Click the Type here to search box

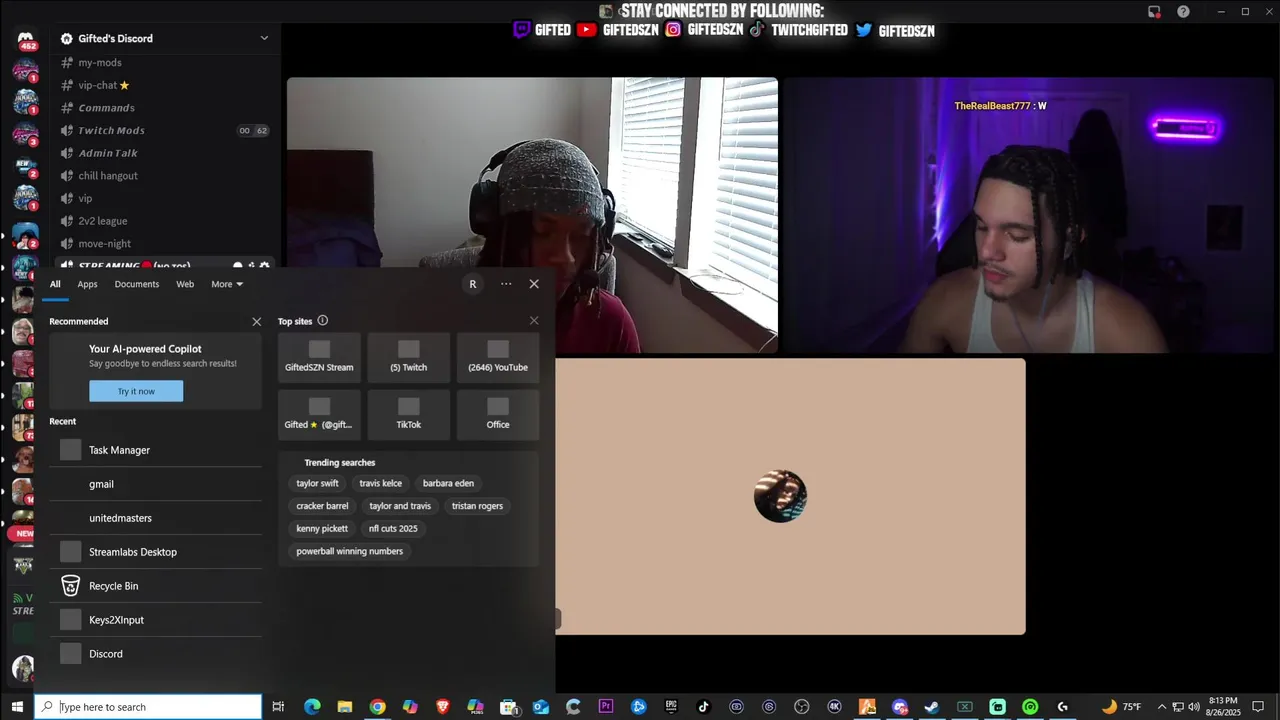[148, 707]
